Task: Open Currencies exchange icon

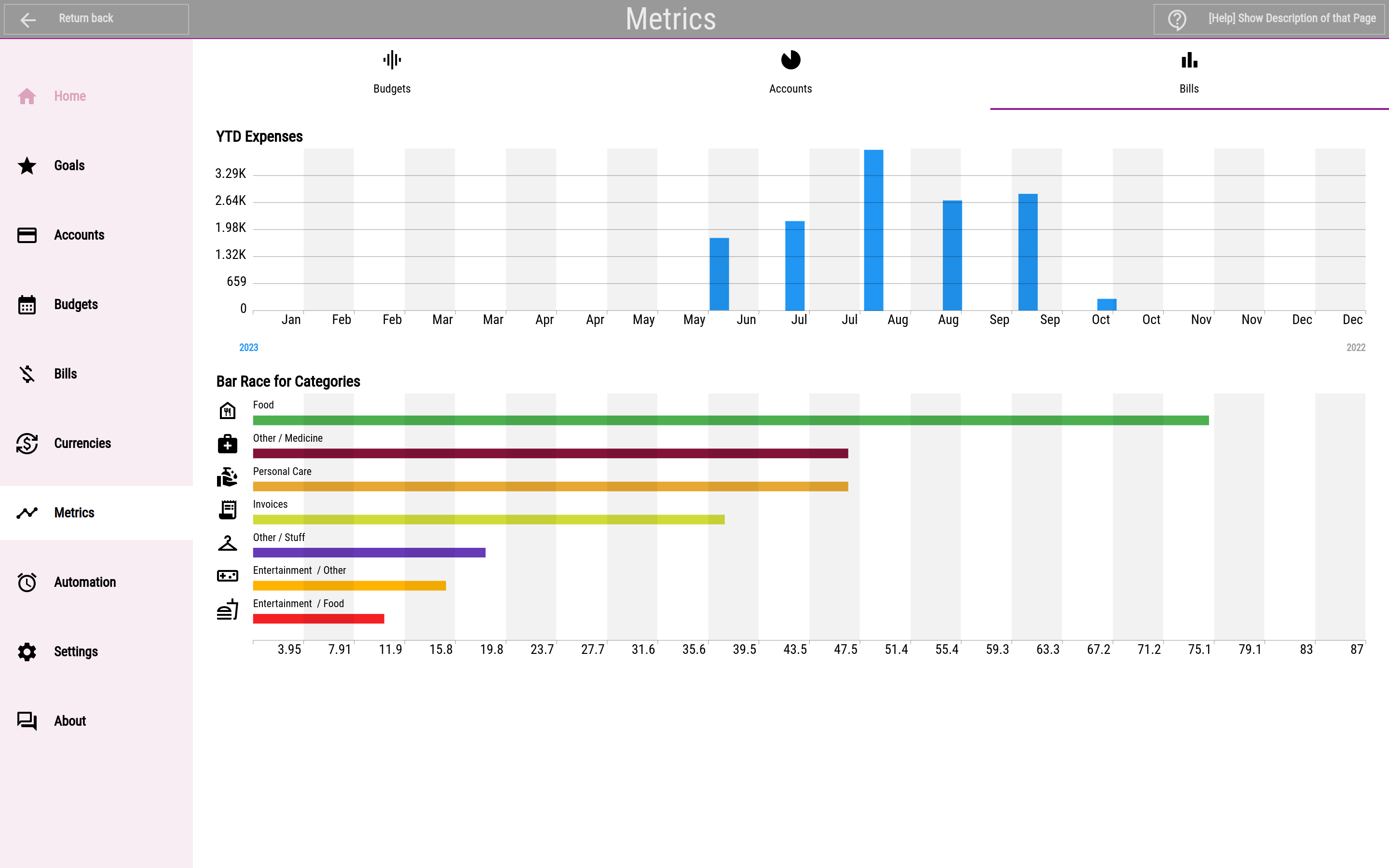Action: (x=27, y=443)
